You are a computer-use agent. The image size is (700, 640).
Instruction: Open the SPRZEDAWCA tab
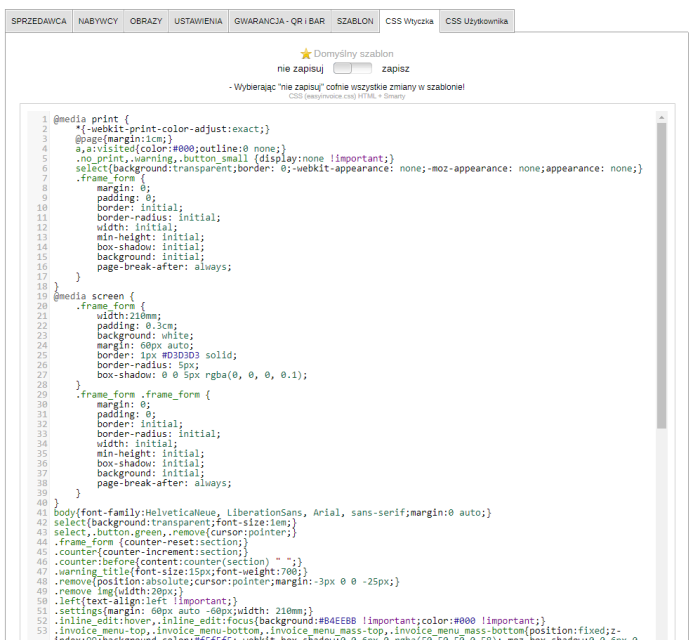point(39,21)
